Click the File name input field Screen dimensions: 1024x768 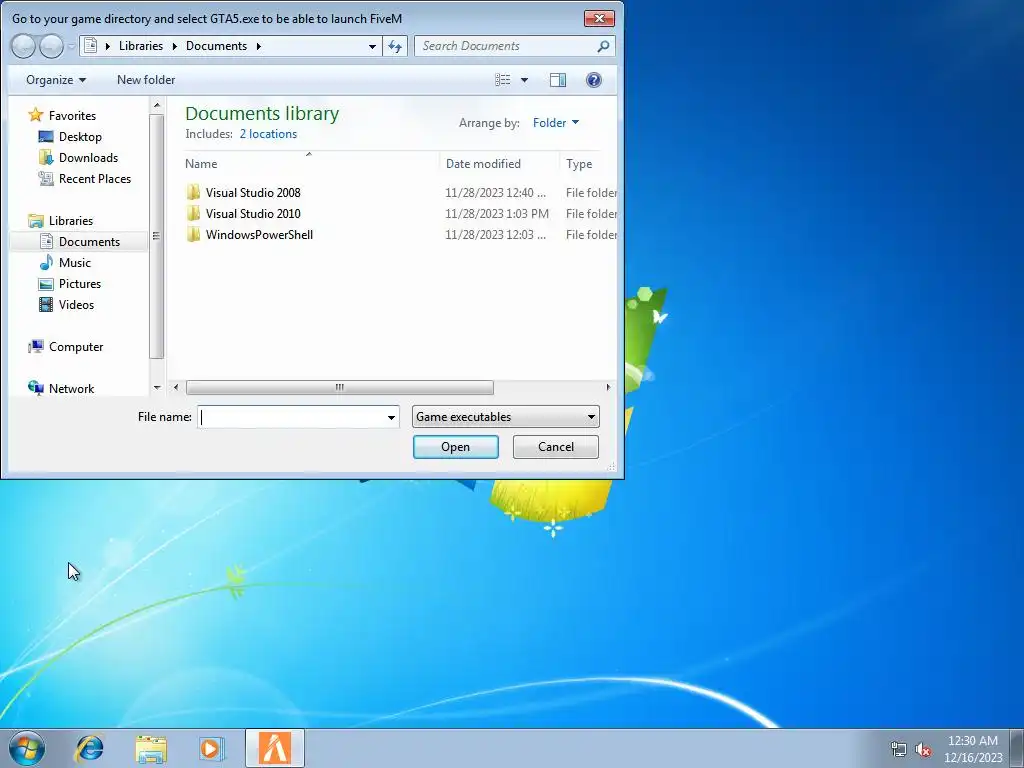[291, 417]
